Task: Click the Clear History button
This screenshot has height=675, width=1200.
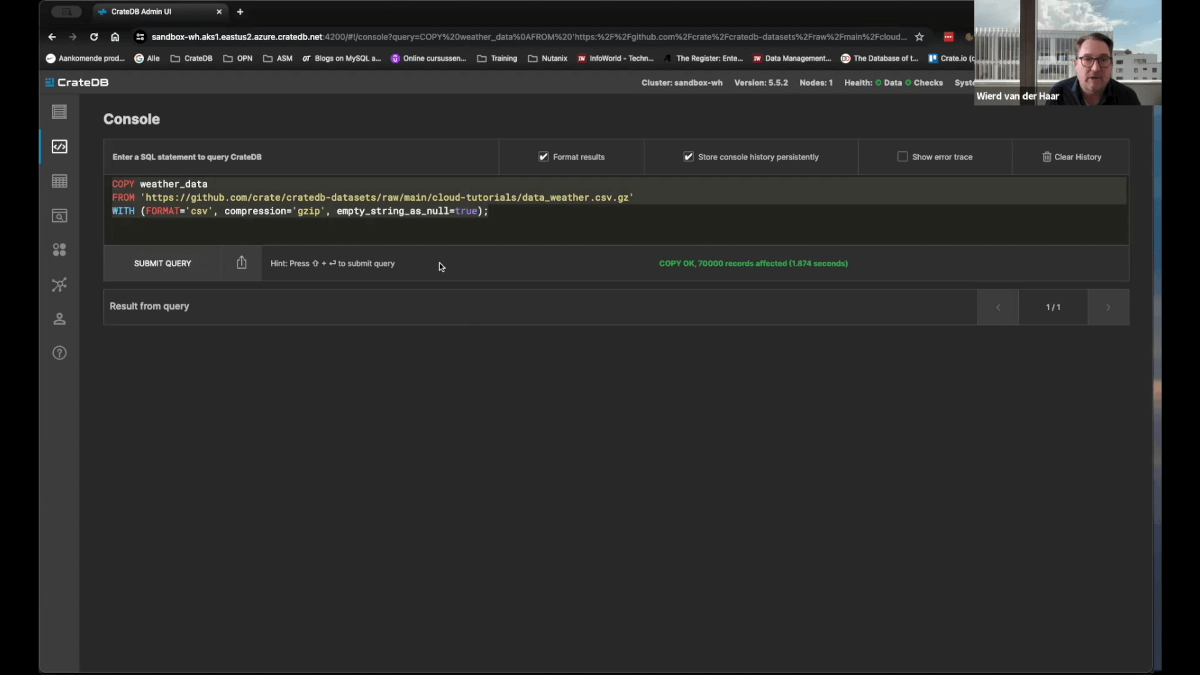Action: 1071,157
